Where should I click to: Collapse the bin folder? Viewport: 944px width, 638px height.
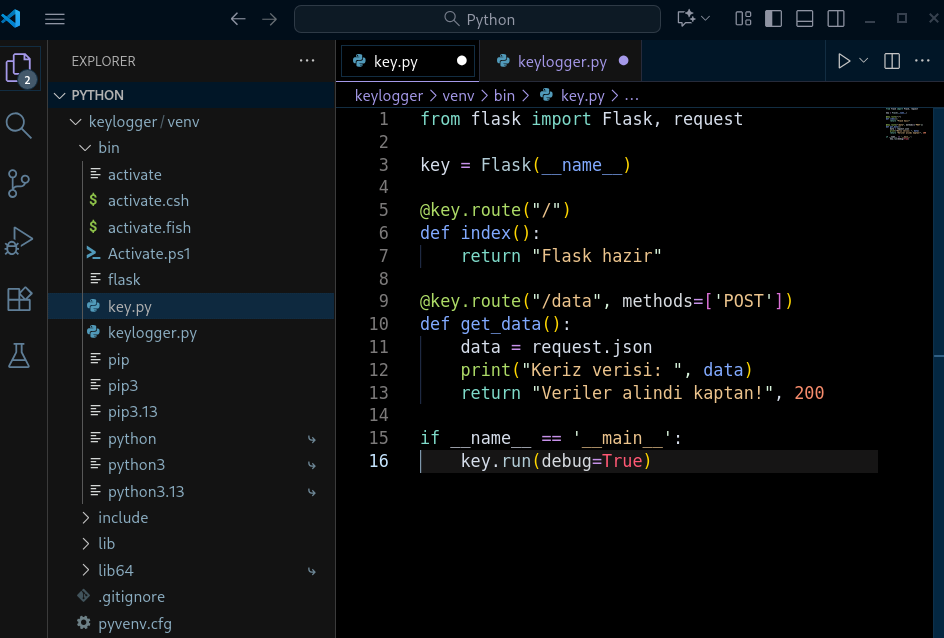point(191,147)
